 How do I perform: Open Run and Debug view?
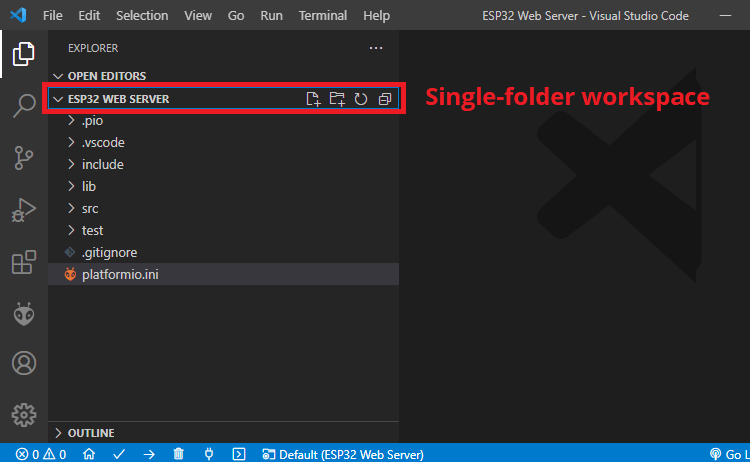[24, 210]
